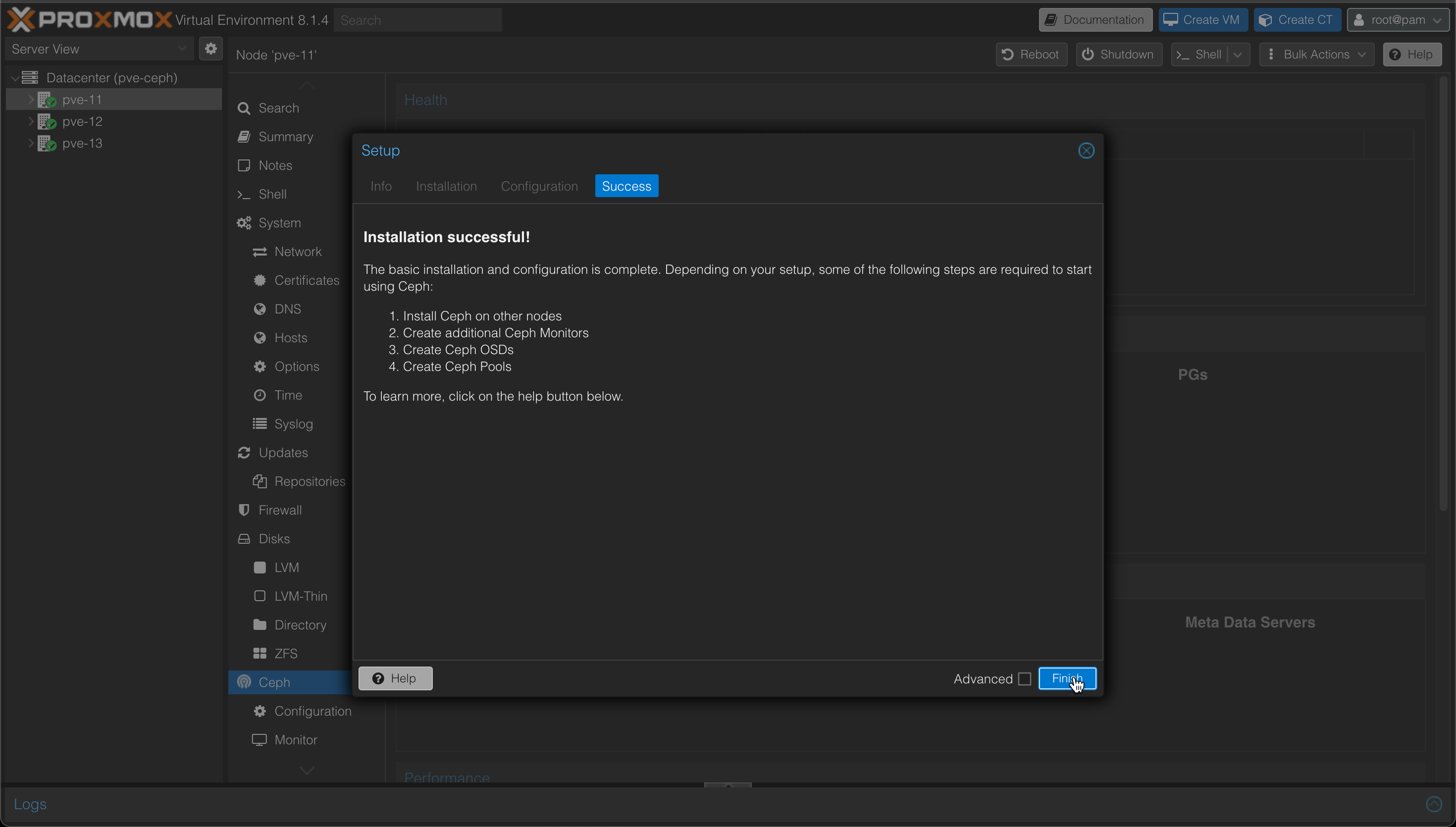The height and width of the screenshot is (827, 1456).
Task: Open the Shell dropdown menu
Action: [x=1239, y=55]
